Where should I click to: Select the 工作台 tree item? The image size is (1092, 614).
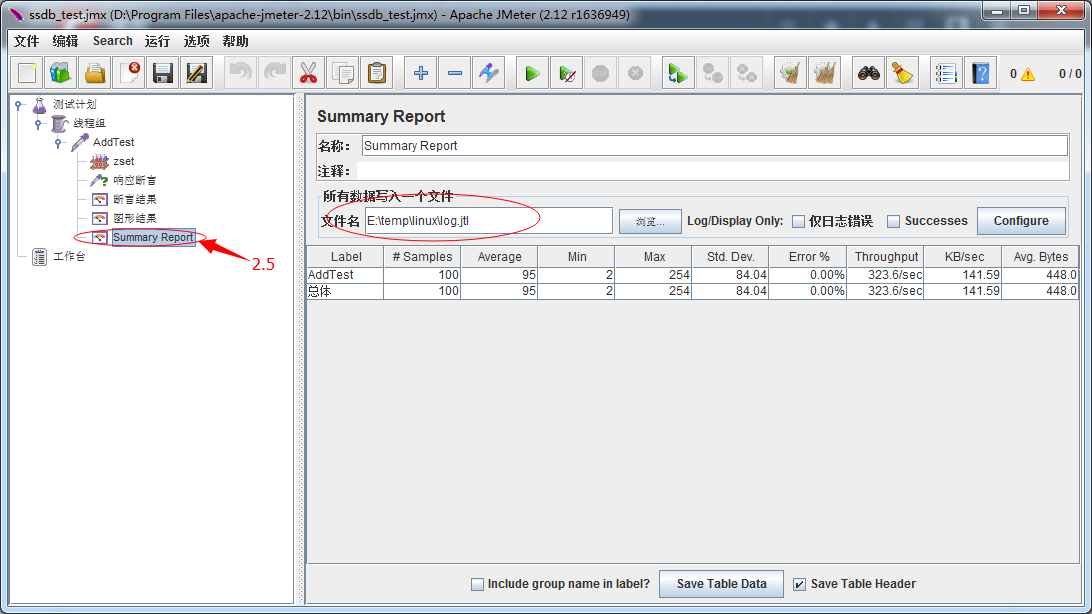tap(69, 256)
